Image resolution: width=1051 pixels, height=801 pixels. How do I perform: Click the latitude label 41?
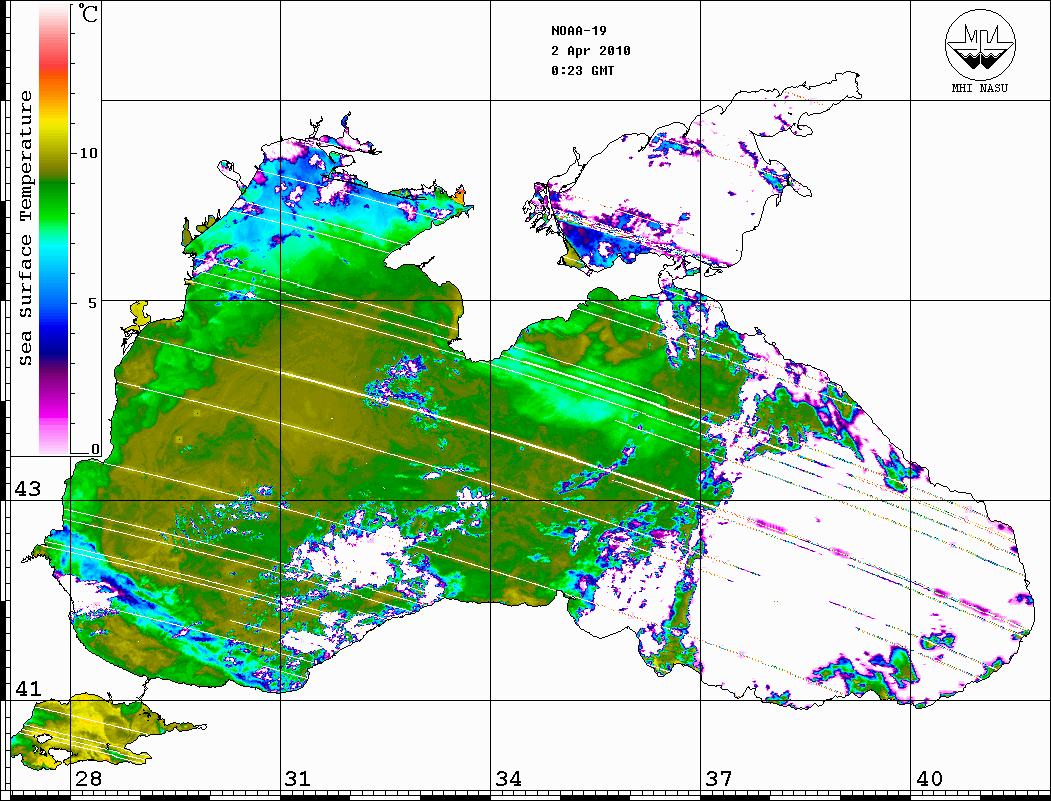27,688
